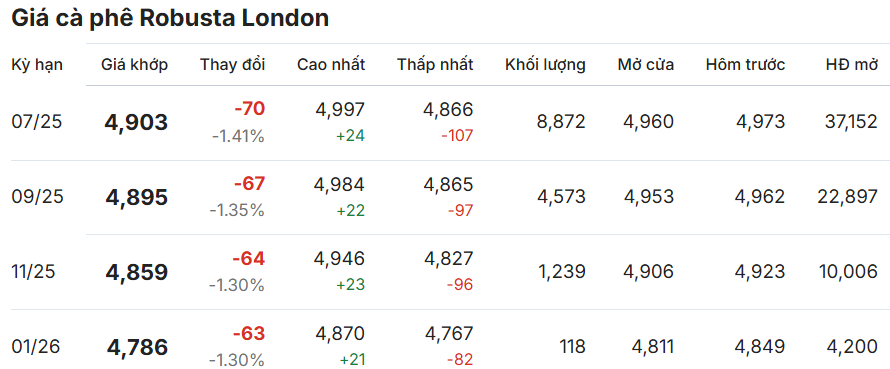Click the Cao nhất column header
890x369 pixels.
(331, 65)
